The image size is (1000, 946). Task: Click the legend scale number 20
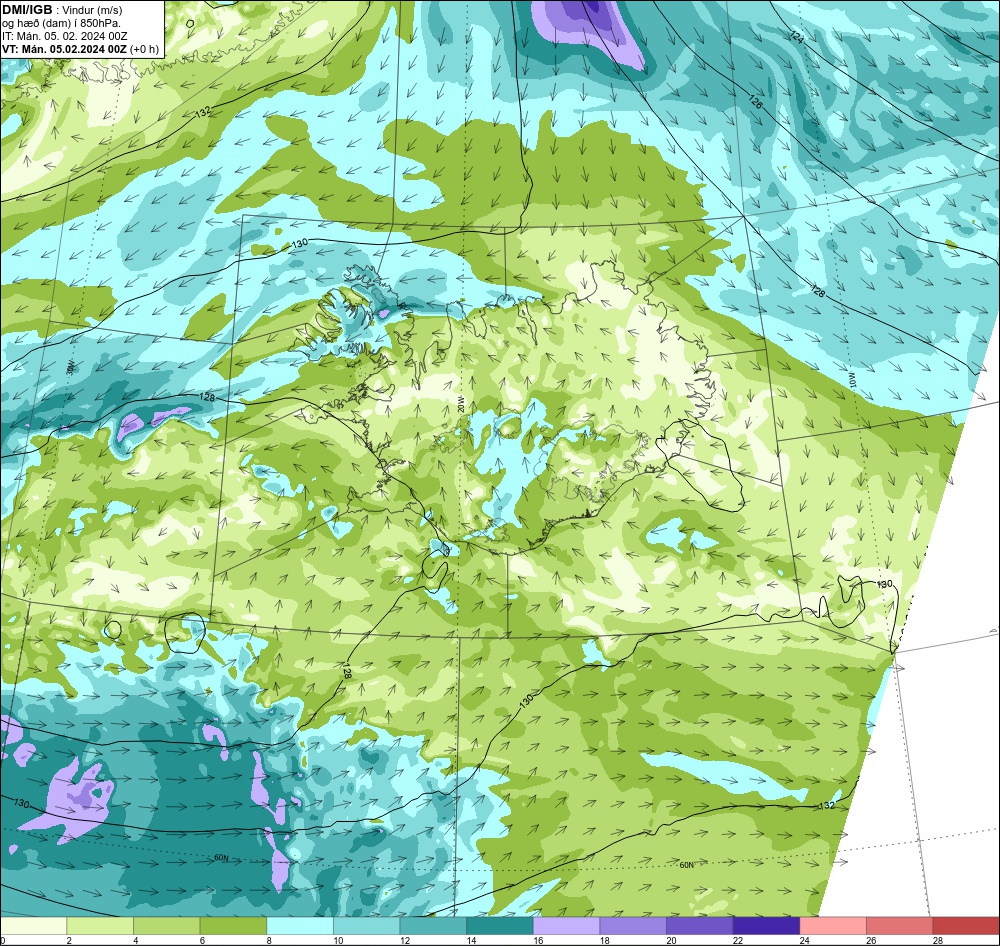point(672,940)
